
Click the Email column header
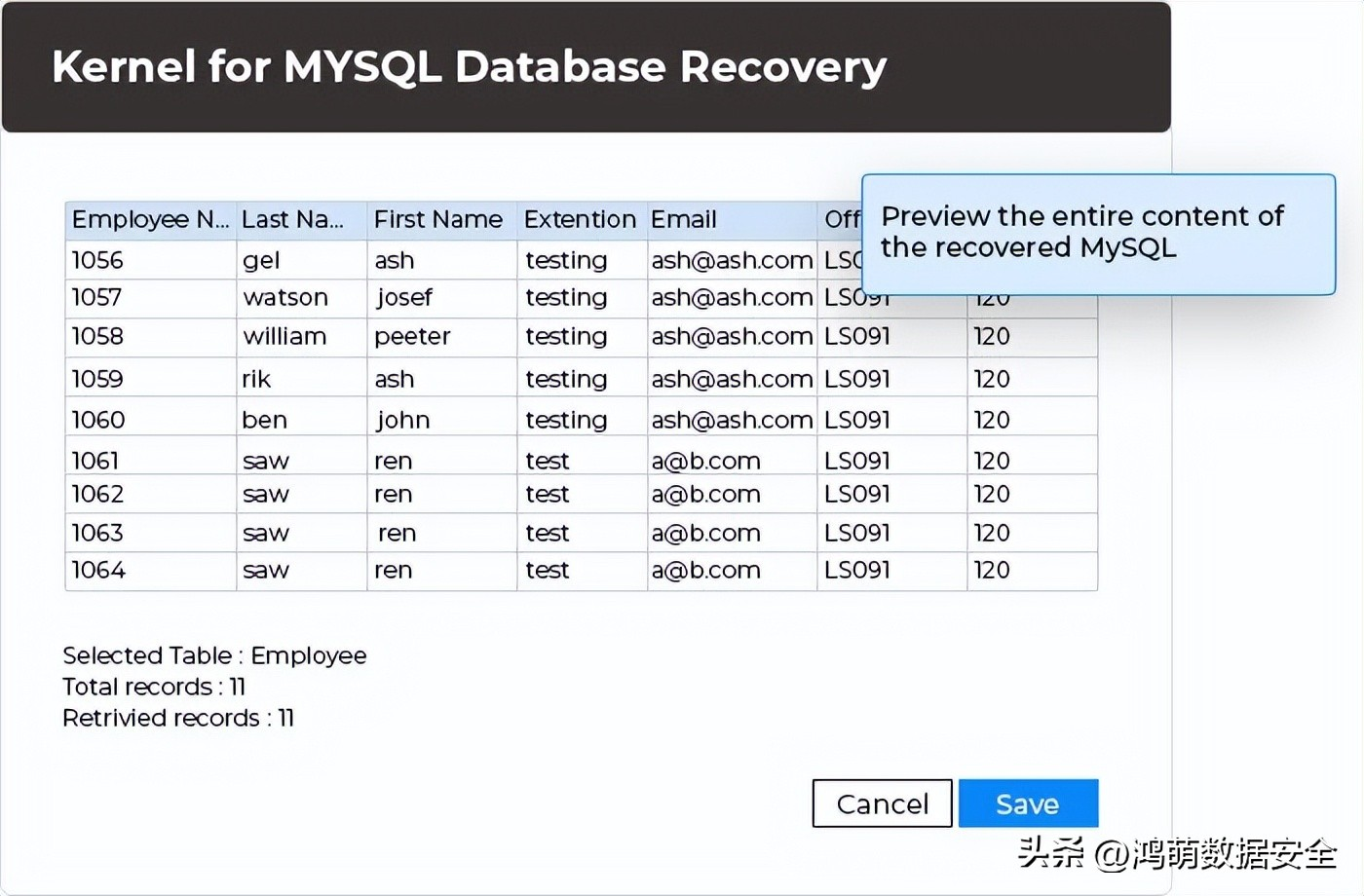(x=733, y=220)
